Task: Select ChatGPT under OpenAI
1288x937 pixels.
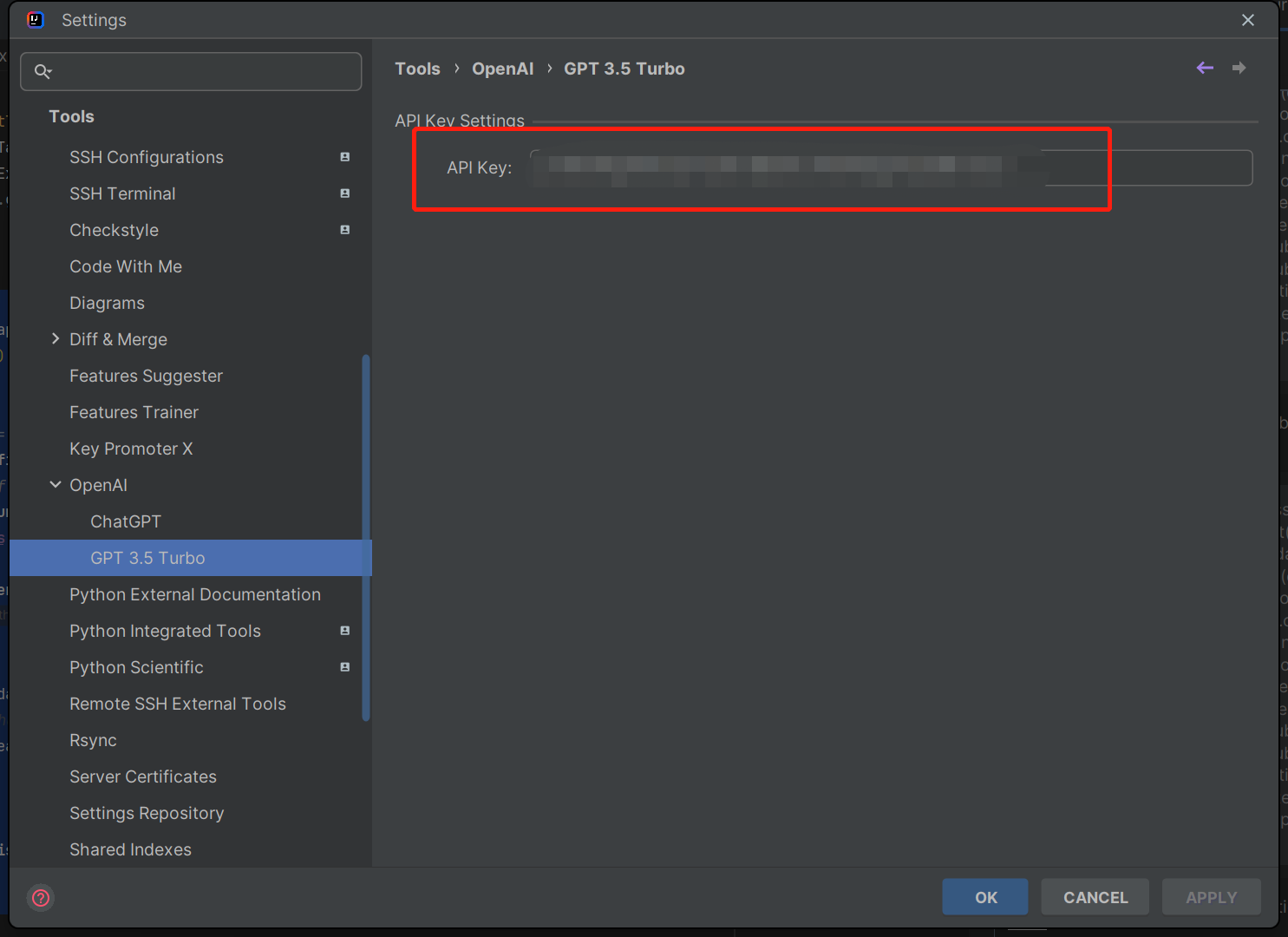Action: (126, 521)
